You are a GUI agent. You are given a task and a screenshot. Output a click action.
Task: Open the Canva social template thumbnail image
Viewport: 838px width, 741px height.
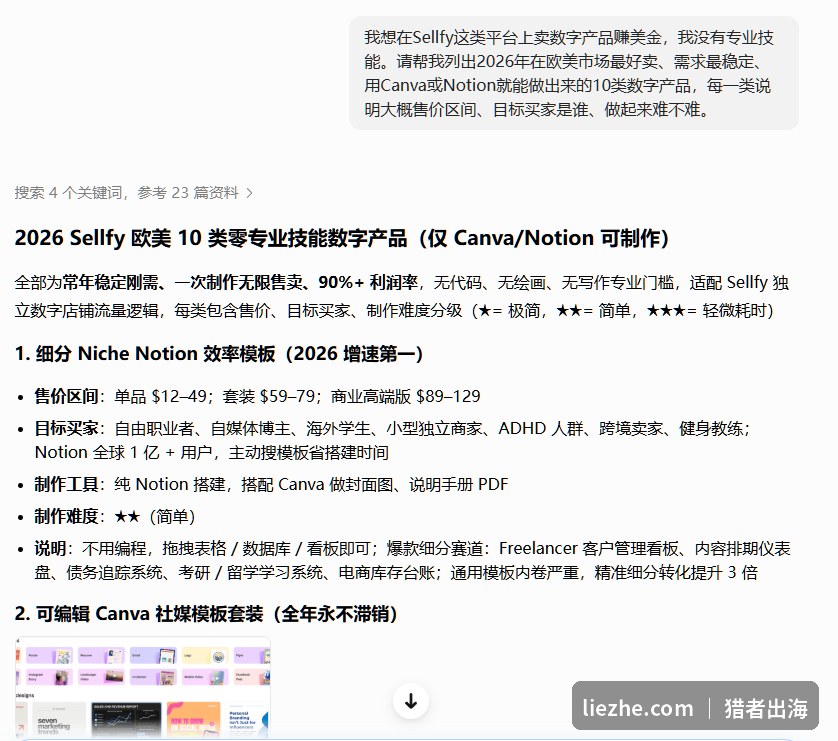point(143,687)
